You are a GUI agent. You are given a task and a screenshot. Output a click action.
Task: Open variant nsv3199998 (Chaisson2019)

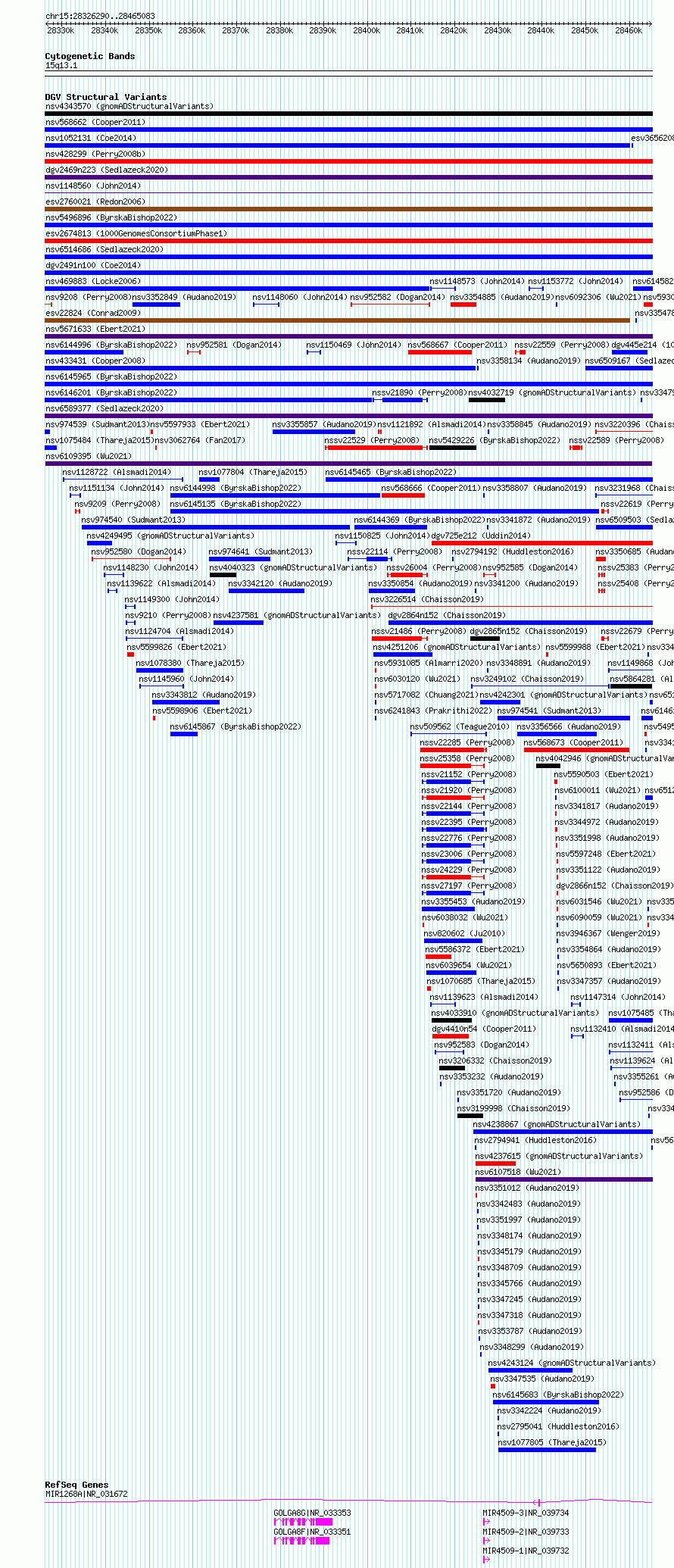[513, 1108]
